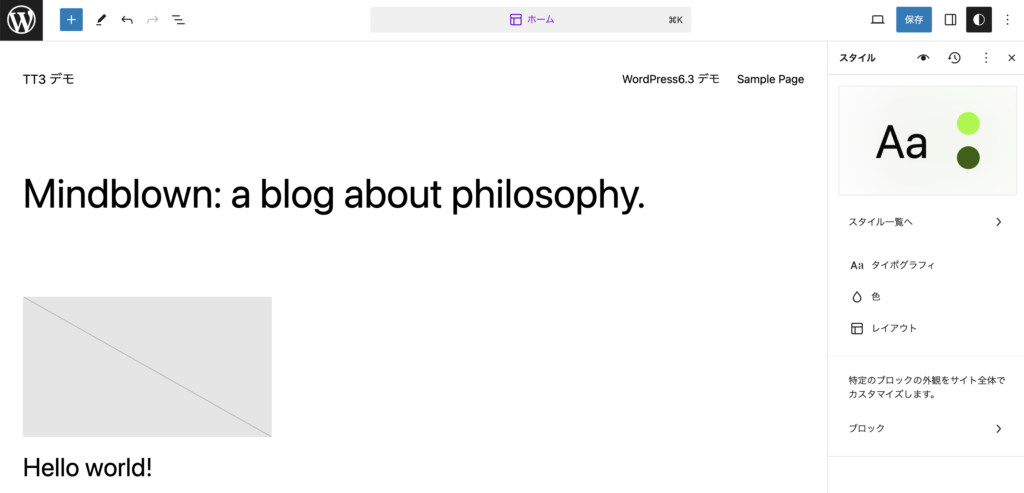The width and height of the screenshot is (1024, 493).
Task: Click the 保存 save button
Action: pyautogui.click(x=914, y=20)
